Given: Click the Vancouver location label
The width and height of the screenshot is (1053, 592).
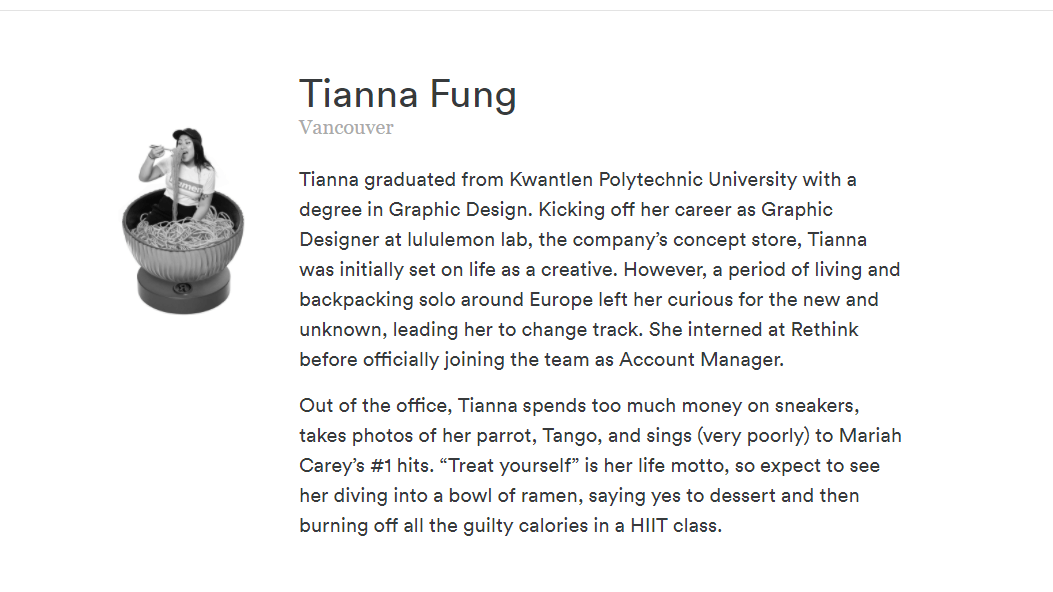Looking at the screenshot, I should tap(346, 128).
